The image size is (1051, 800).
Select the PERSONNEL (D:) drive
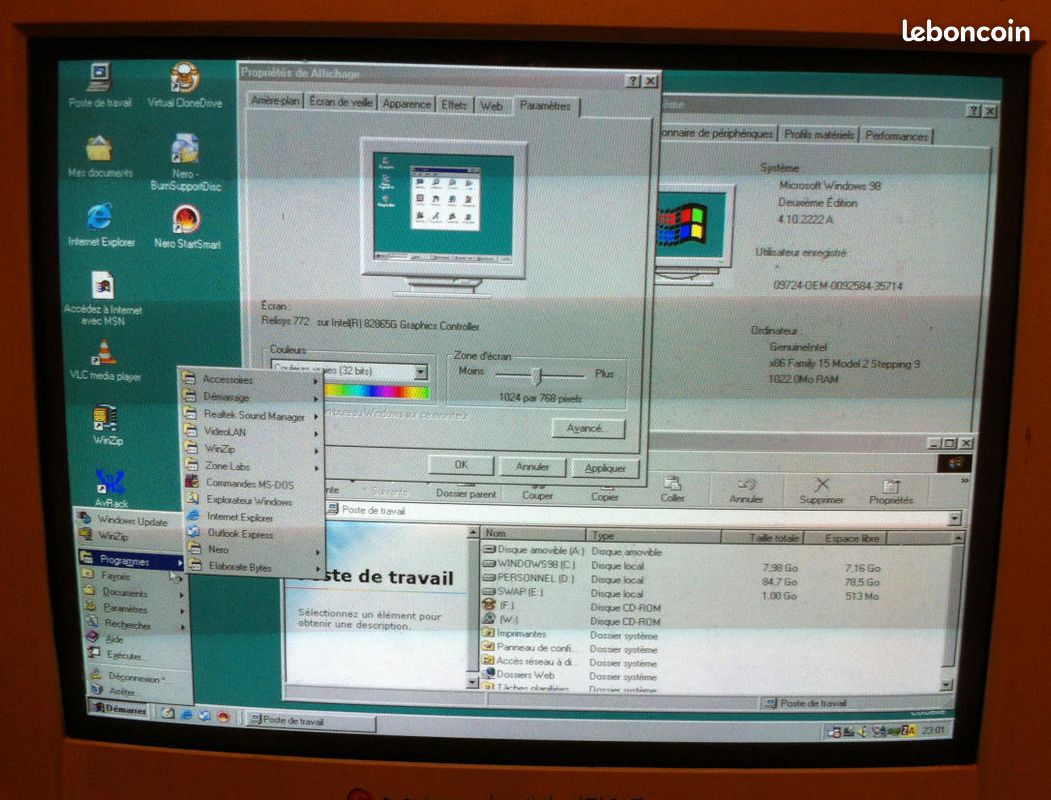(x=529, y=578)
